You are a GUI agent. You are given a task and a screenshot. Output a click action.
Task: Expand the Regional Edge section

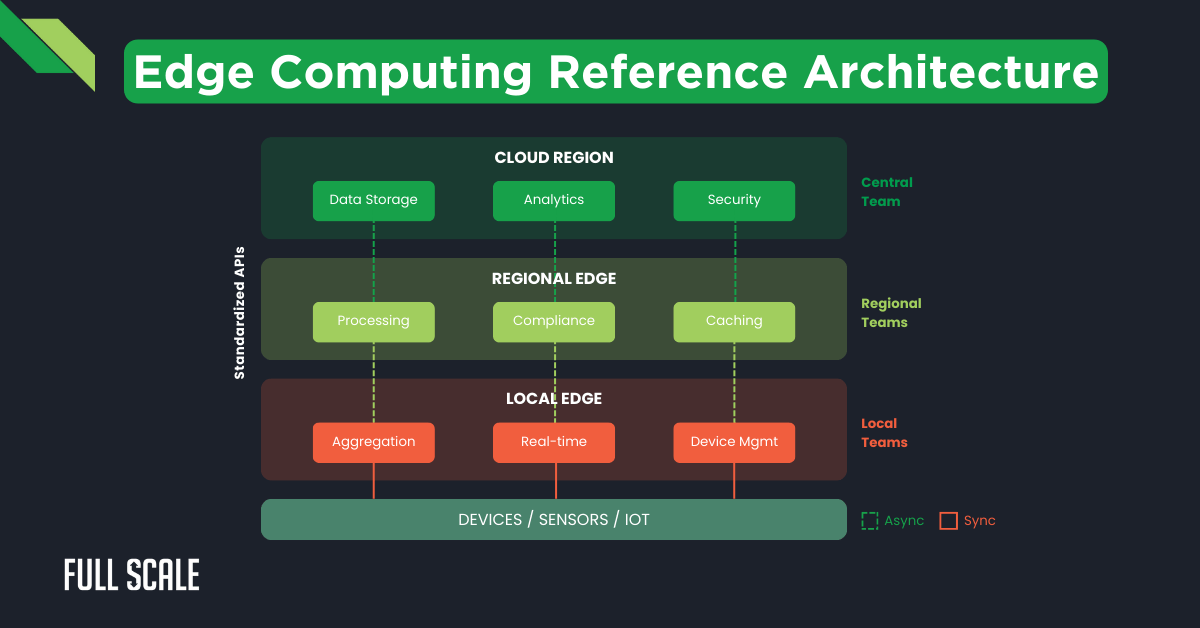[x=554, y=278]
